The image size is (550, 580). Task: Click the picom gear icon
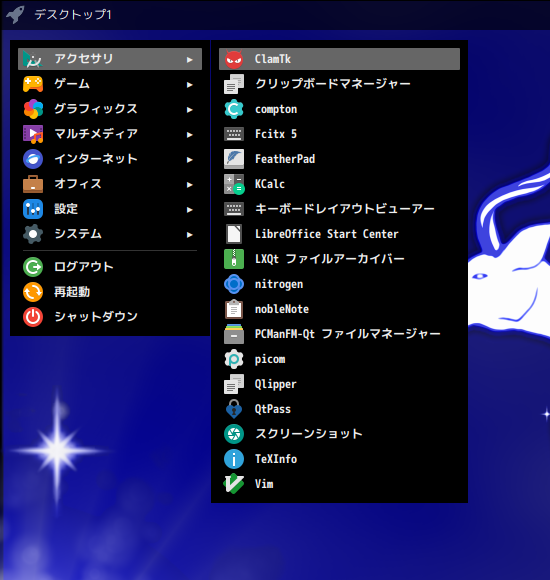[234, 359]
